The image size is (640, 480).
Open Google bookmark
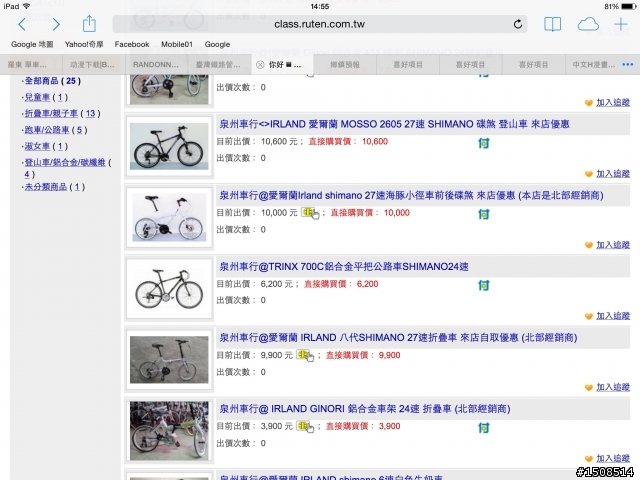pyautogui.click(x=217, y=44)
